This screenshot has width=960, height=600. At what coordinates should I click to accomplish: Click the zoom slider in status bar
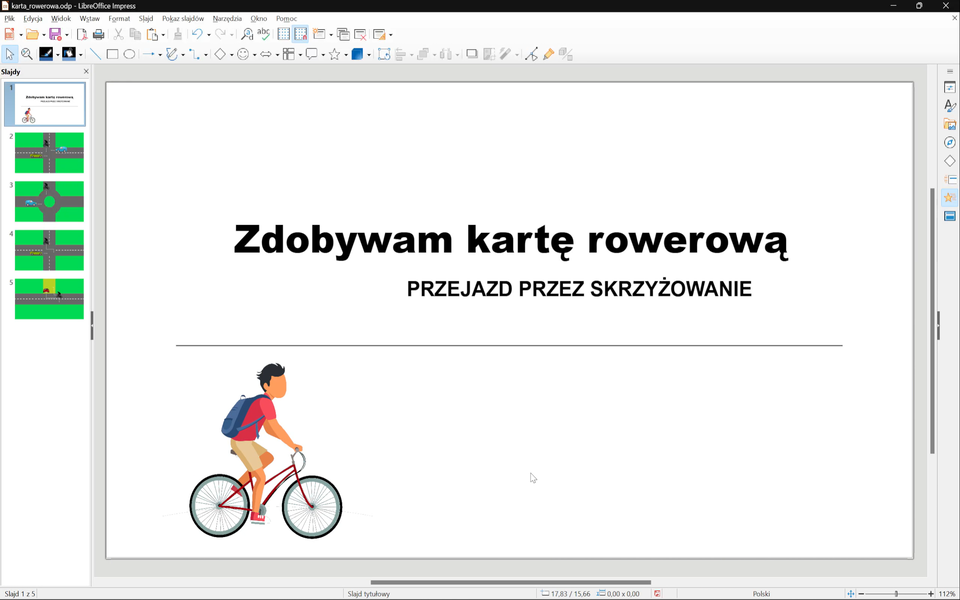[896, 594]
